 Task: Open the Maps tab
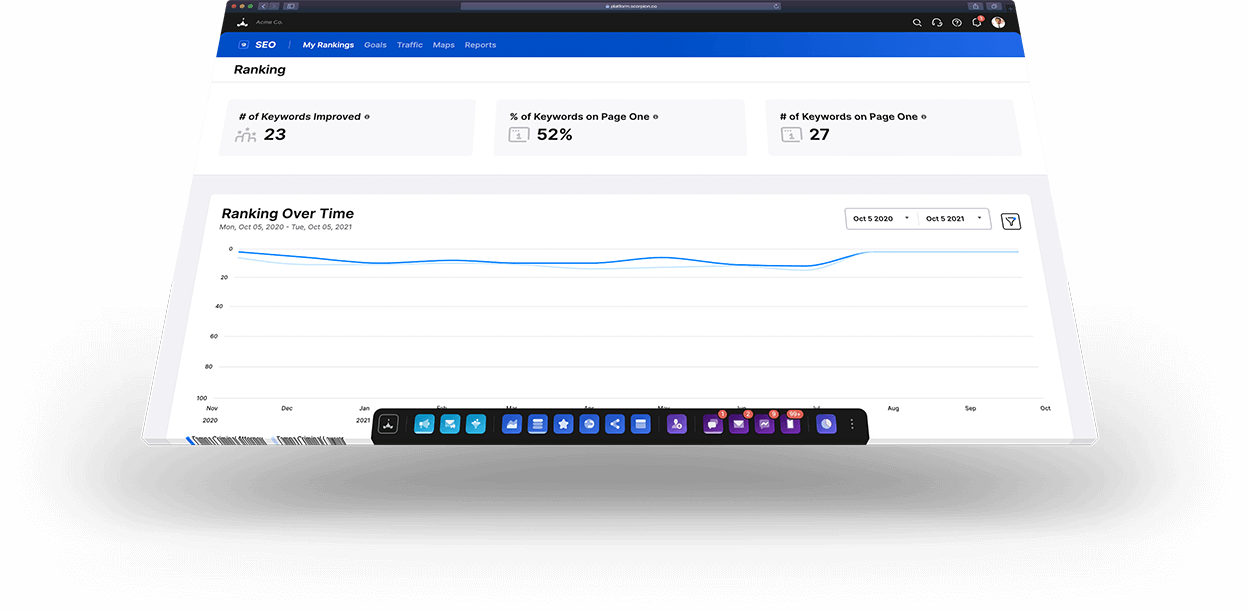pos(443,45)
